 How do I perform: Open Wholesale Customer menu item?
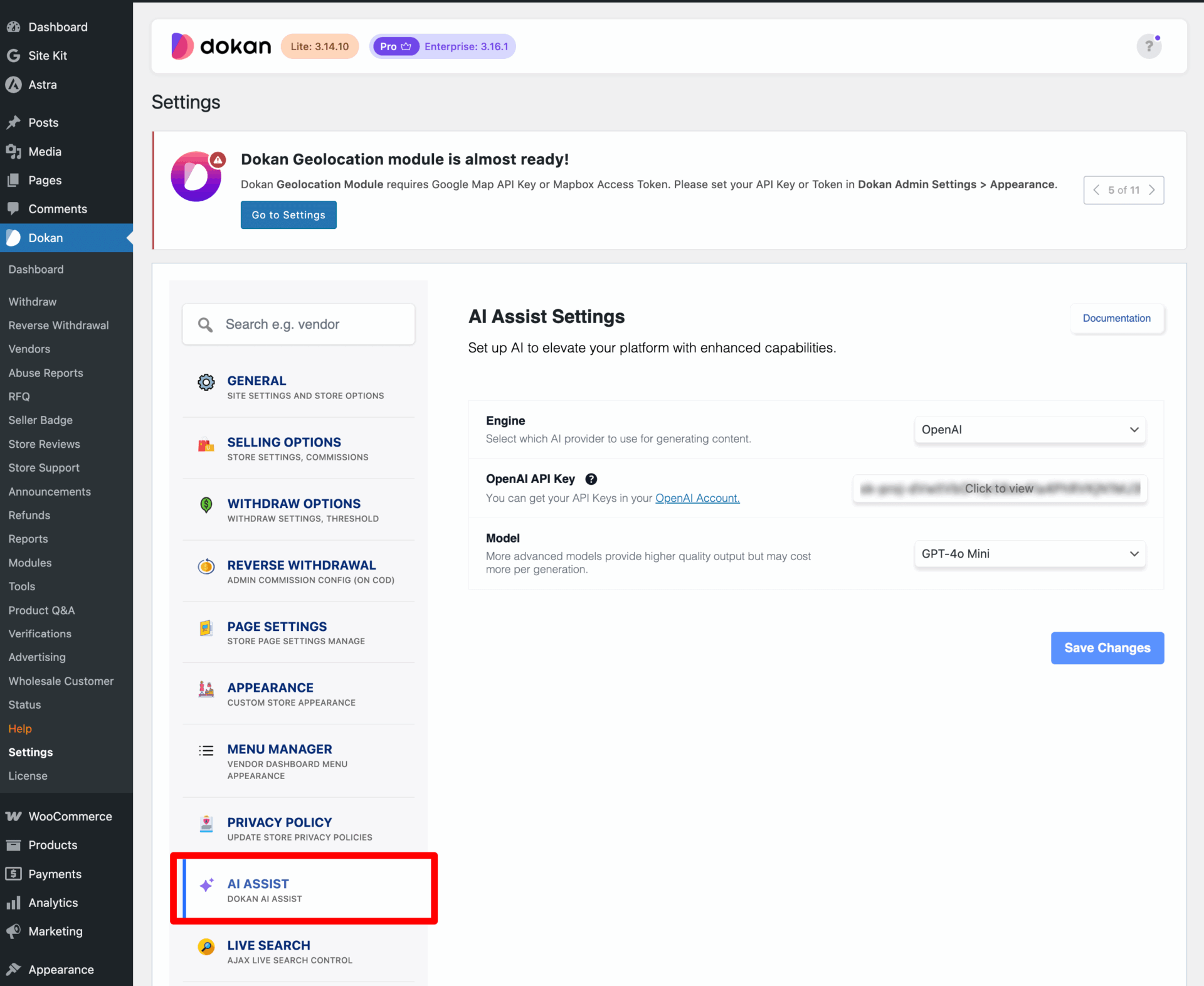click(61, 681)
